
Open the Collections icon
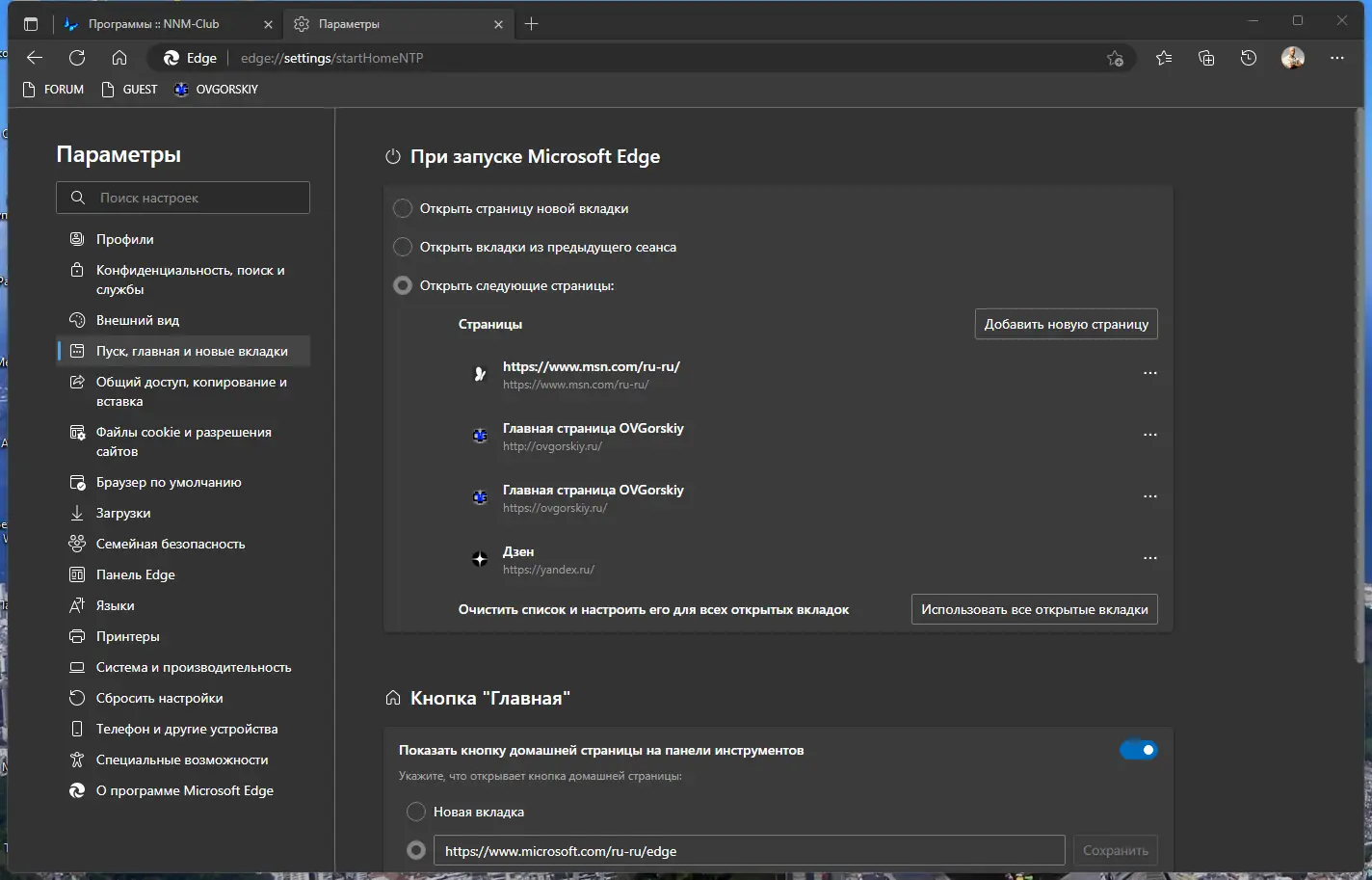click(x=1206, y=58)
